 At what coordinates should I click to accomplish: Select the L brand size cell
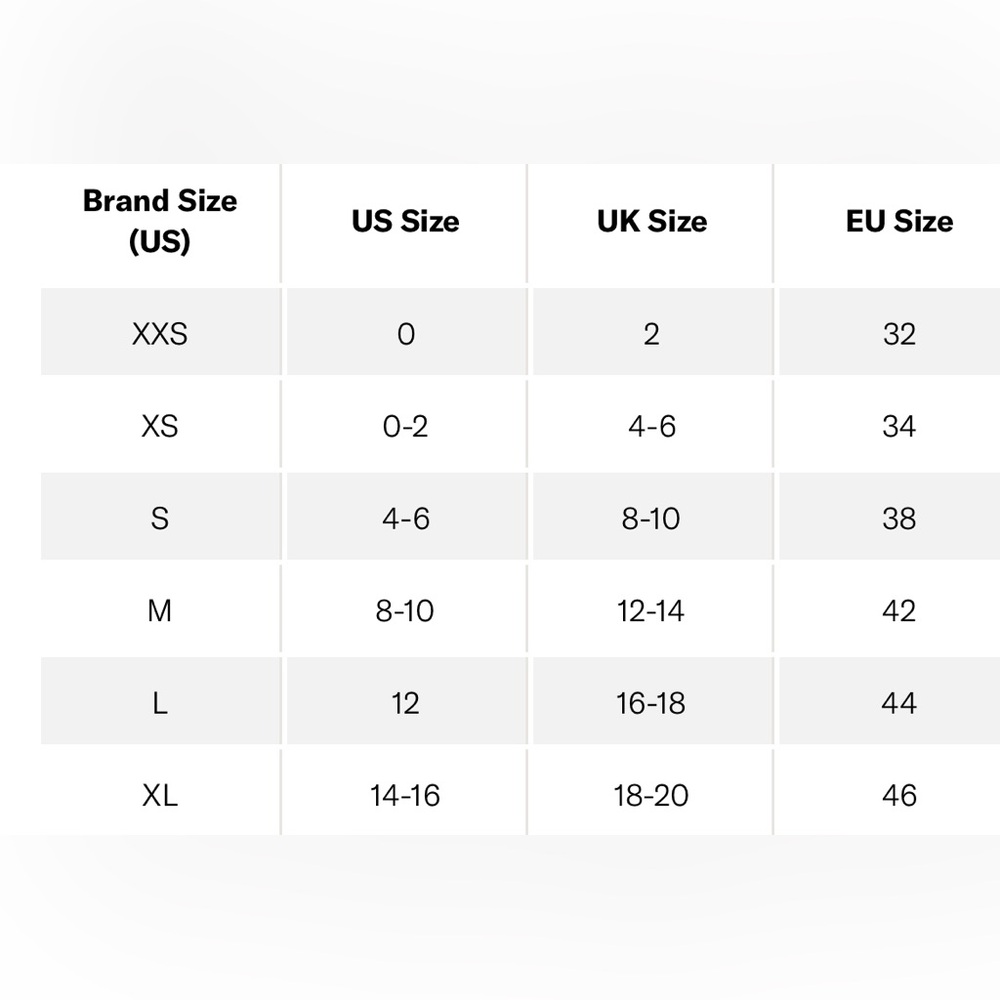pos(160,703)
